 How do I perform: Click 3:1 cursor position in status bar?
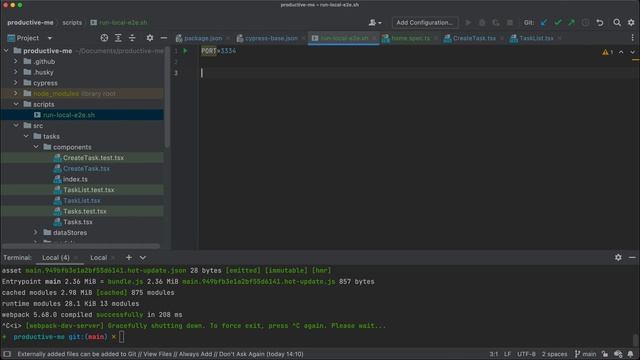493,354
